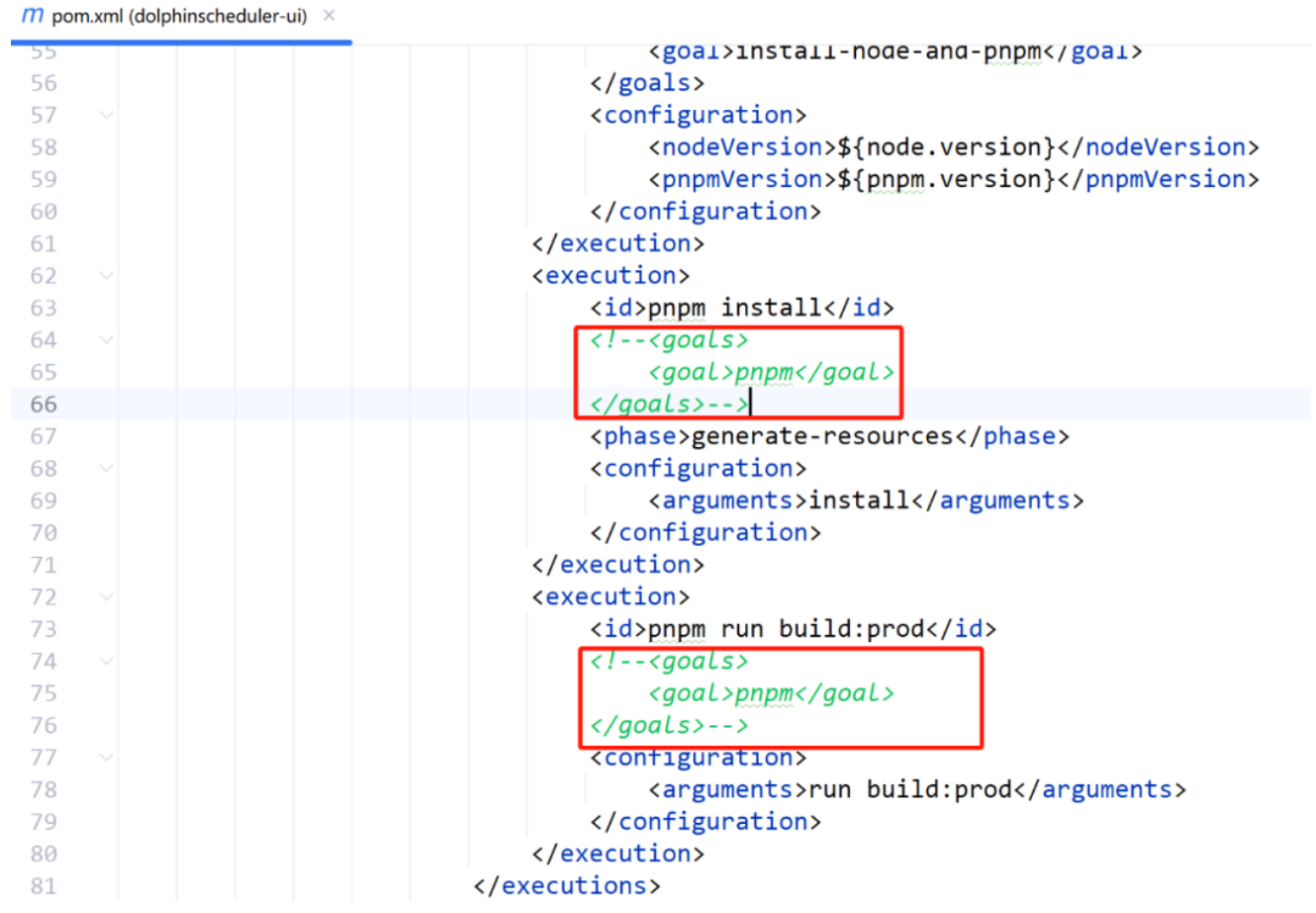
Task: Click line number 73 in the gutter
Action: 44,629
